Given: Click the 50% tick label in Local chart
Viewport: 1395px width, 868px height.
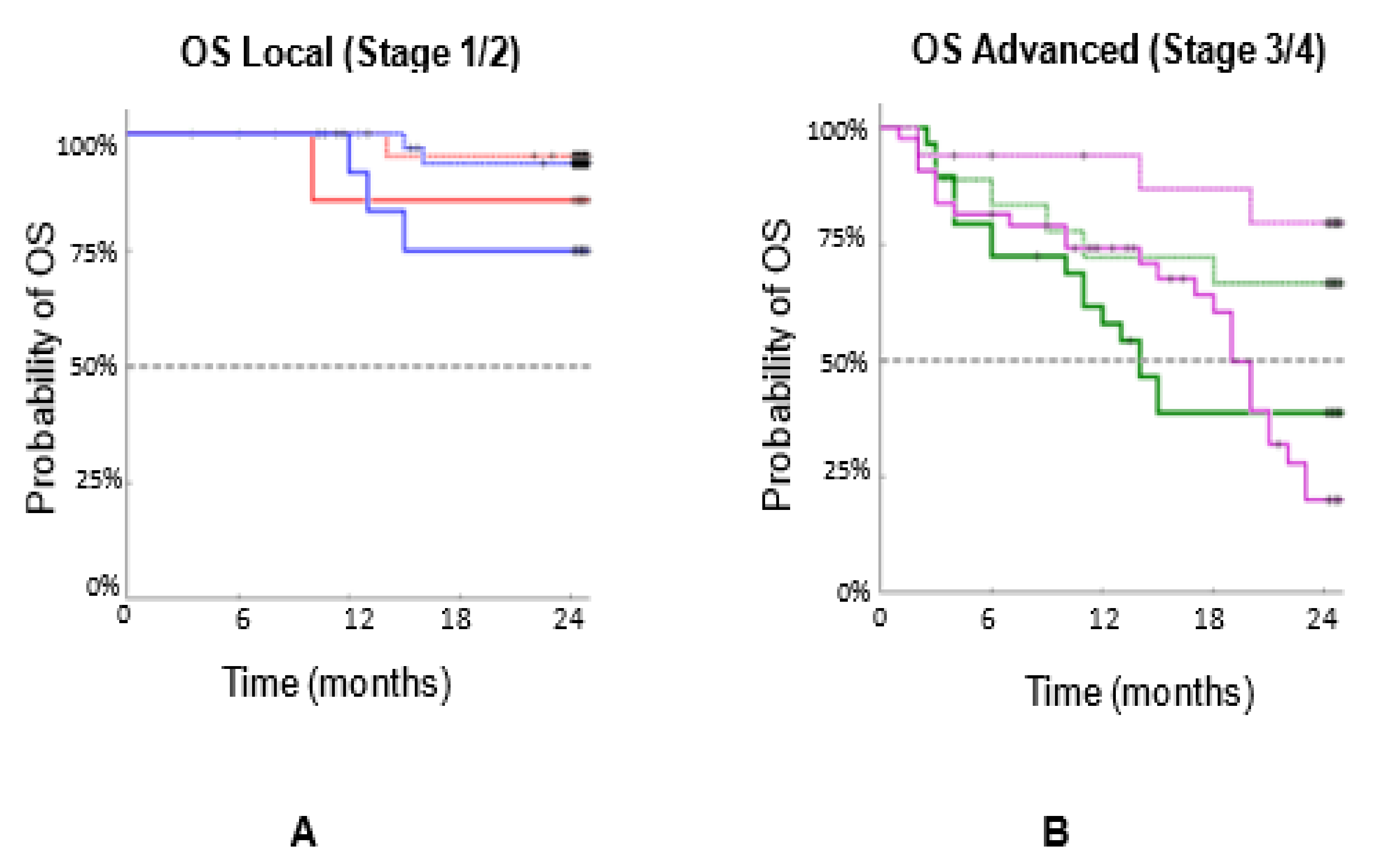Looking at the screenshot, I should coord(93,366).
